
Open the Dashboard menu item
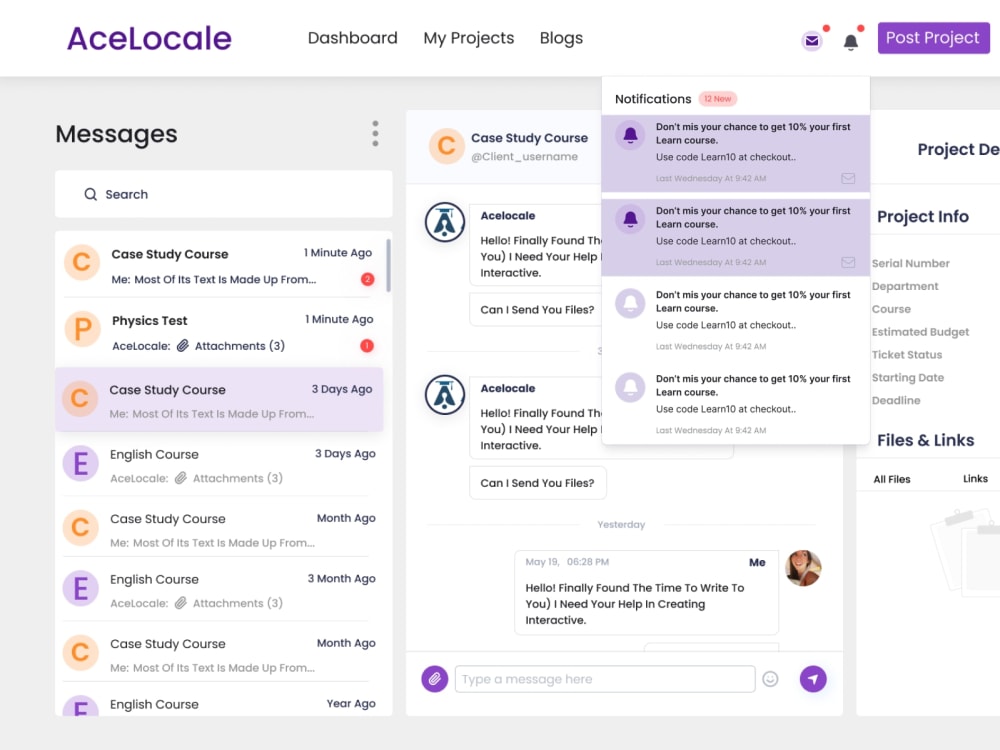[x=353, y=38]
